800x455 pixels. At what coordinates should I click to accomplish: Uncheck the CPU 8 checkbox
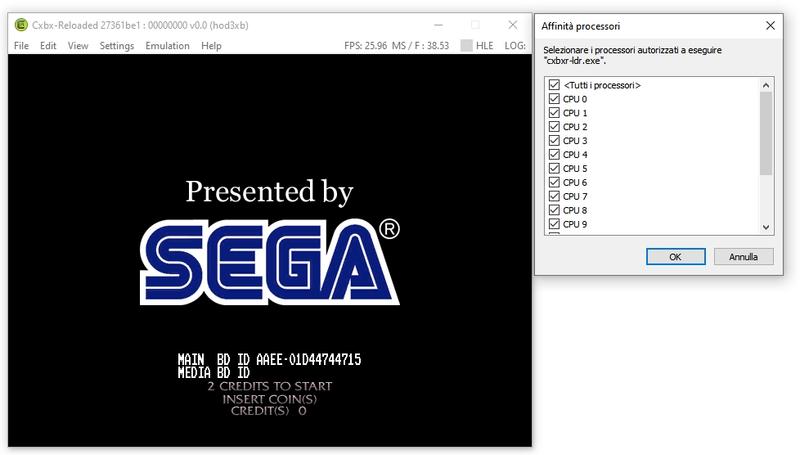554,210
